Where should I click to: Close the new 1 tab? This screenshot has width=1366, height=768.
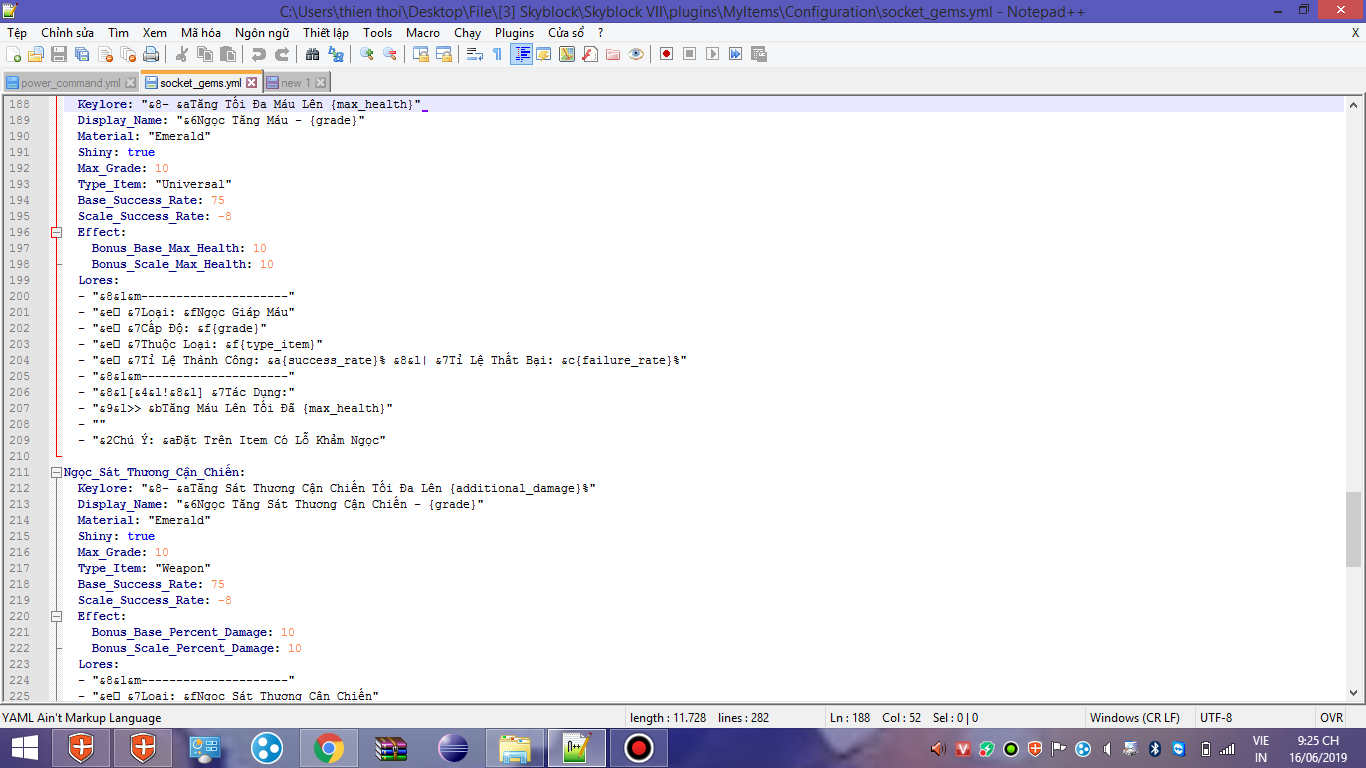320,83
